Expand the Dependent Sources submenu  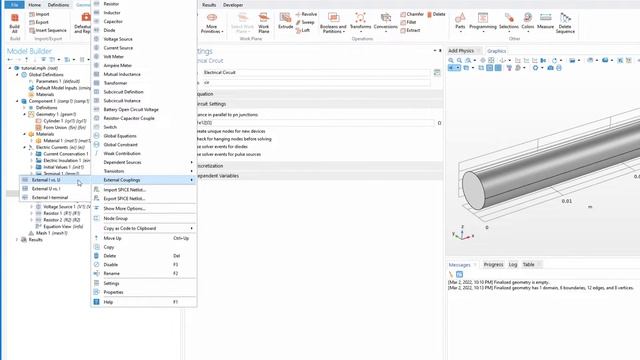coord(143,162)
